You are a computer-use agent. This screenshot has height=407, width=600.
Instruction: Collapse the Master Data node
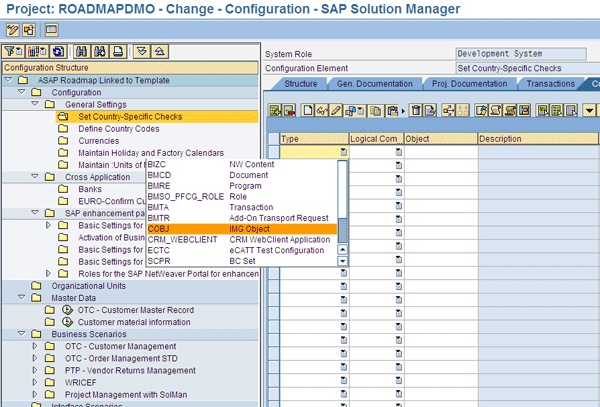coord(21,297)
